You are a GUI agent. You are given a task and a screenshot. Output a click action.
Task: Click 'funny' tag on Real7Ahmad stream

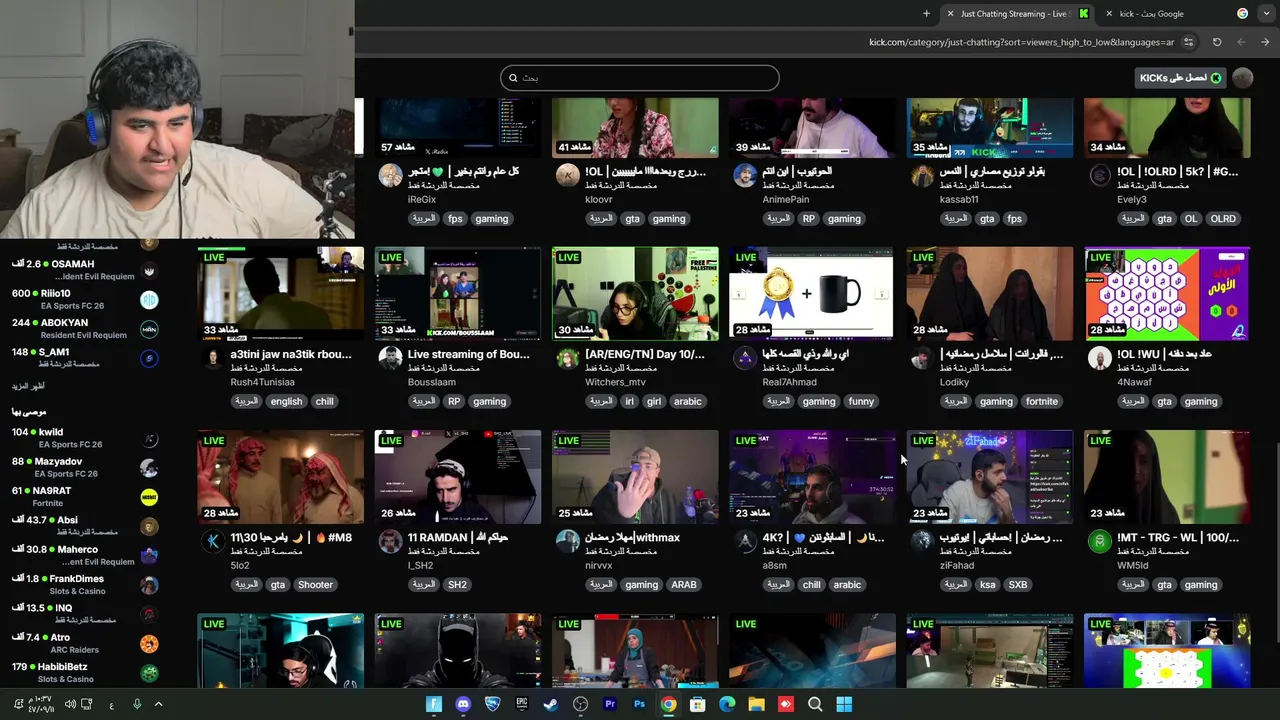pos(861,401)
